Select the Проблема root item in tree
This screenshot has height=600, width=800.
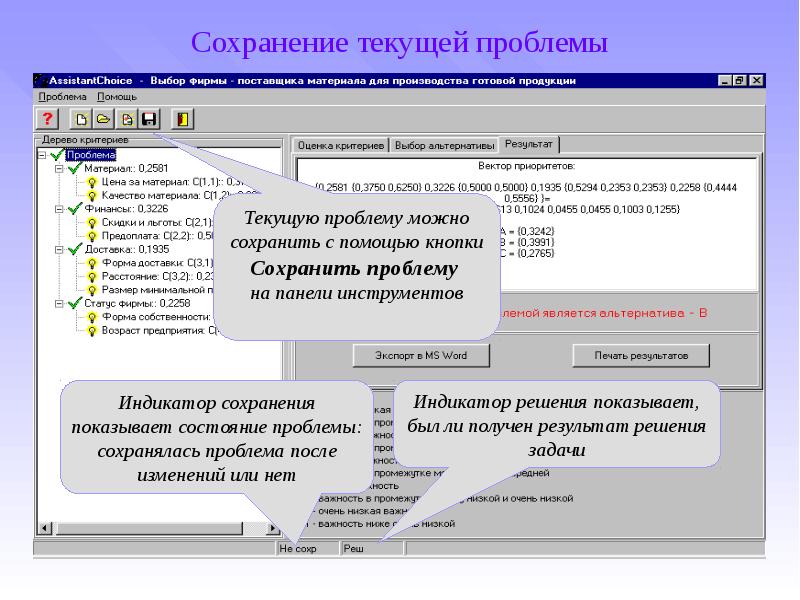pyautogui.click(x=91, y=155)
